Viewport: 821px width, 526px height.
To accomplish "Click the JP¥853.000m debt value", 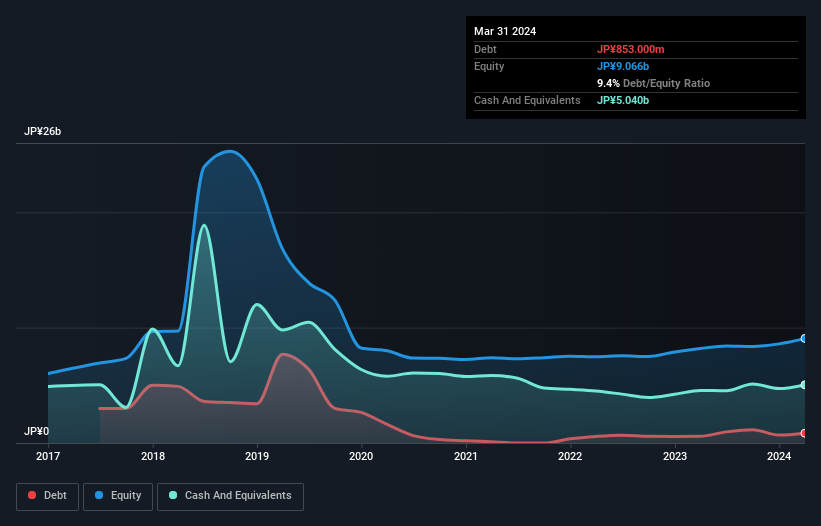I will pyautogui.click(x=630, y=49).
